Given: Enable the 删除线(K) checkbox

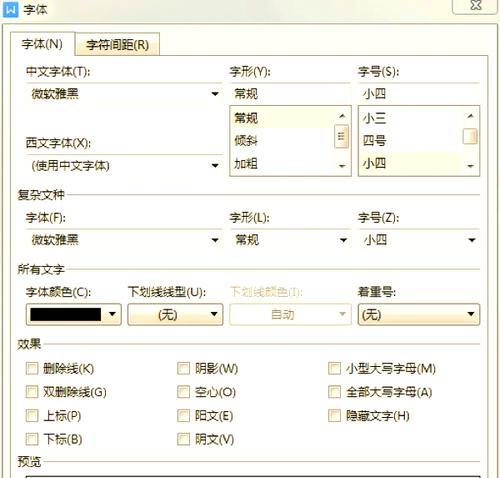Looking at the screenshot, I should tap(32, 368).
